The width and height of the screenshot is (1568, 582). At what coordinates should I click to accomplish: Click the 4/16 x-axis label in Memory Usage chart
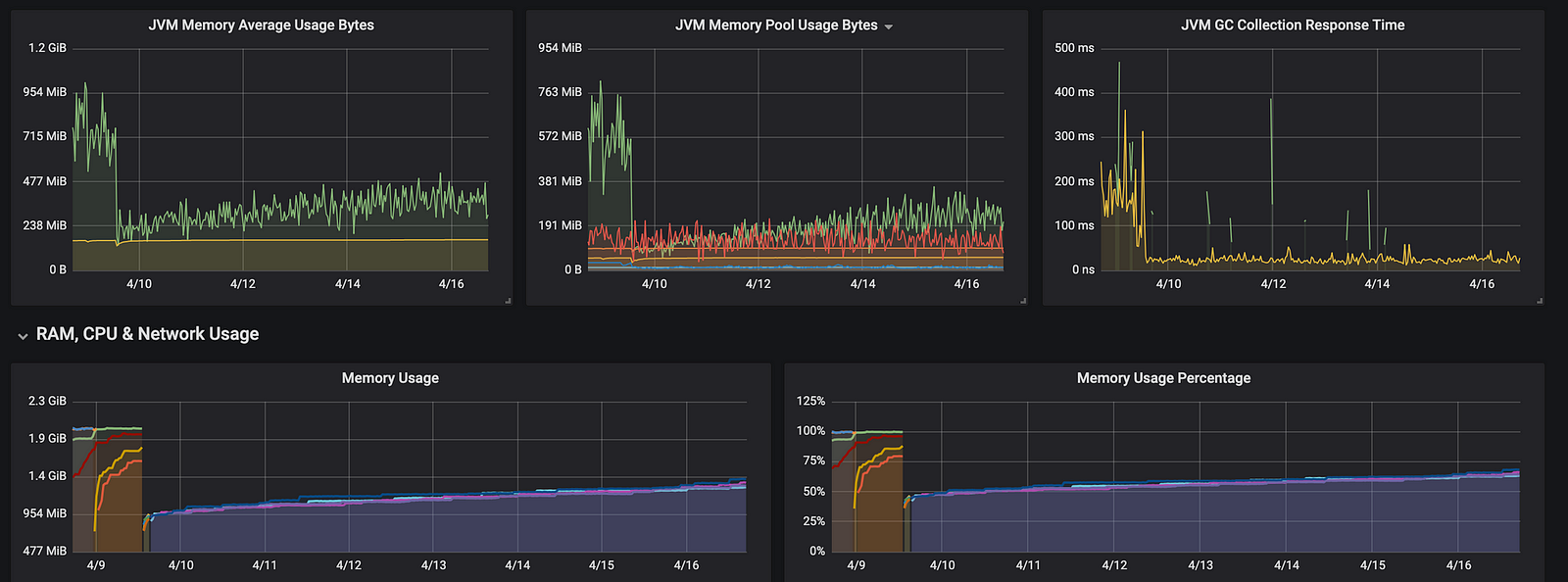coord(686,565)
